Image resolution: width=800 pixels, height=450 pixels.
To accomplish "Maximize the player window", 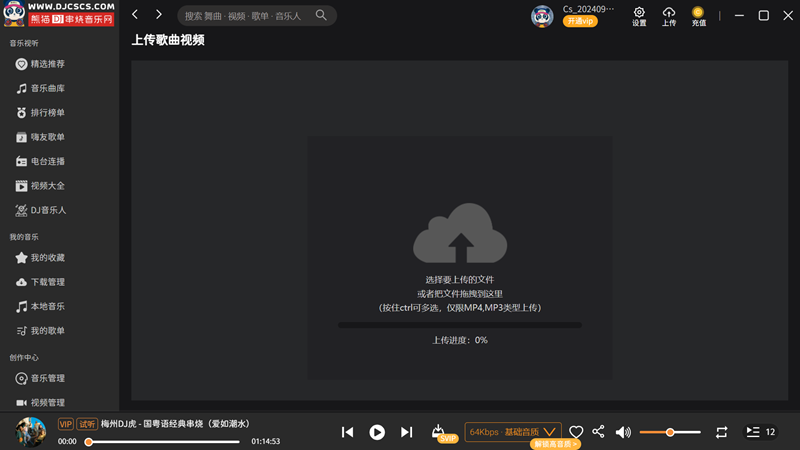I will pos(763,15).
